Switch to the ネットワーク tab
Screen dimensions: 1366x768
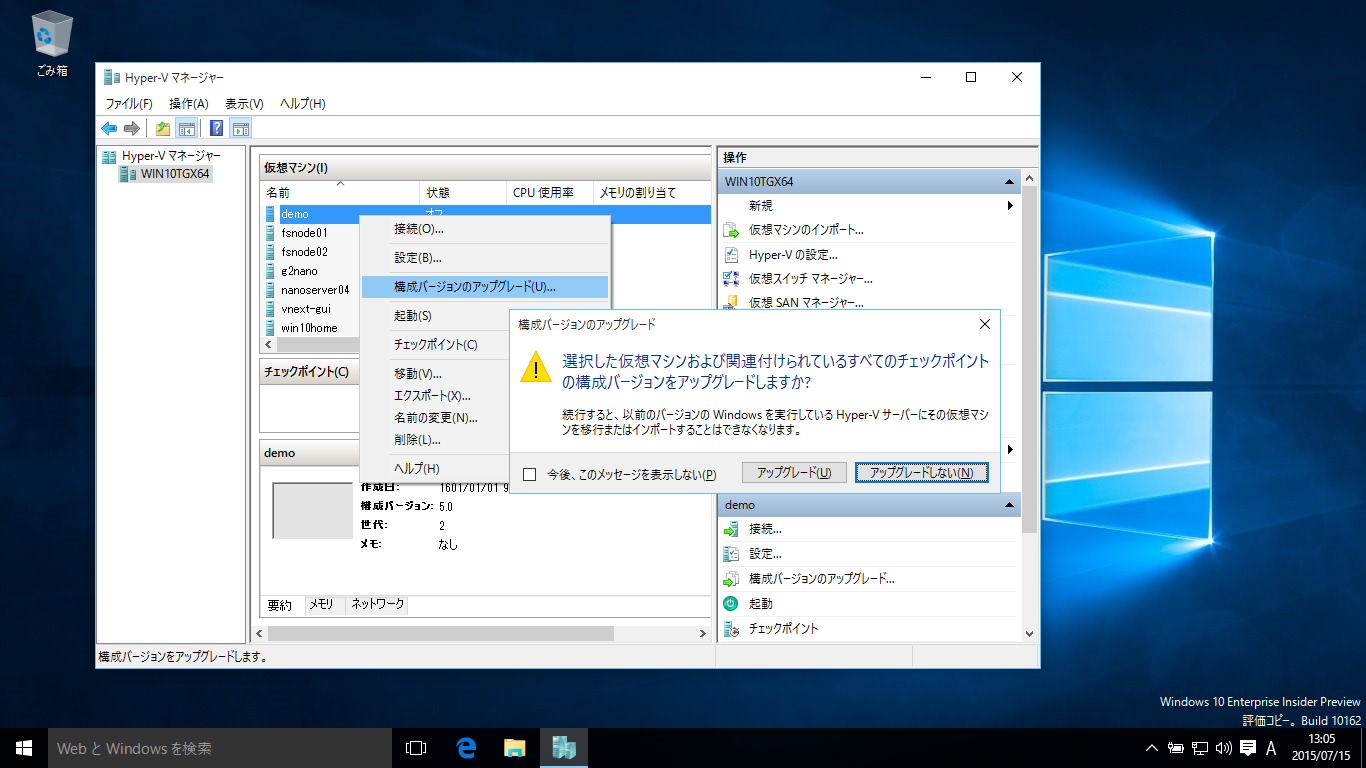[x=377, y=605]
